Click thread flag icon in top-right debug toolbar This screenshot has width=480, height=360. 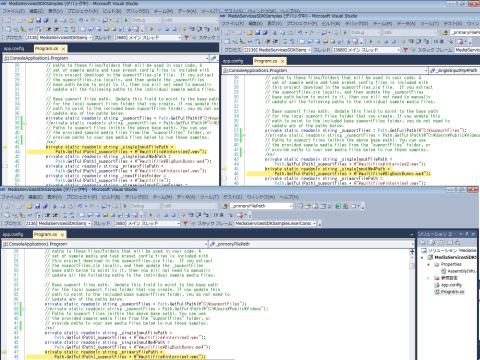pos(406,50)
